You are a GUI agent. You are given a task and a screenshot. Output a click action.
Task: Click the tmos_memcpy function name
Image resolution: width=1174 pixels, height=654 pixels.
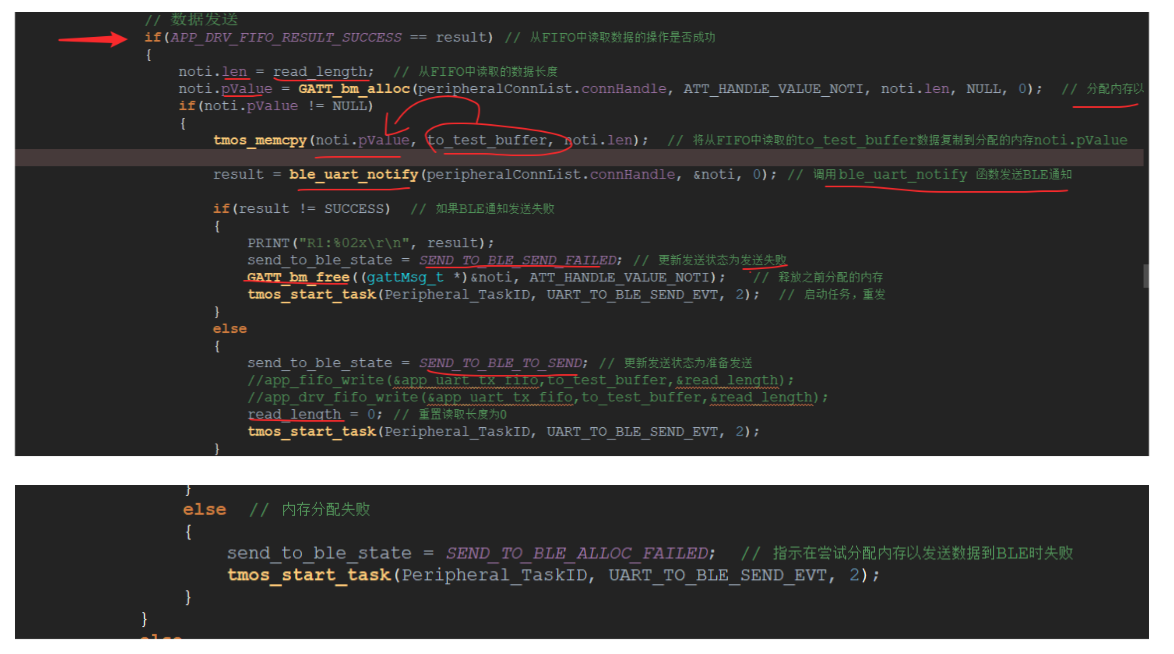(260, 141)
